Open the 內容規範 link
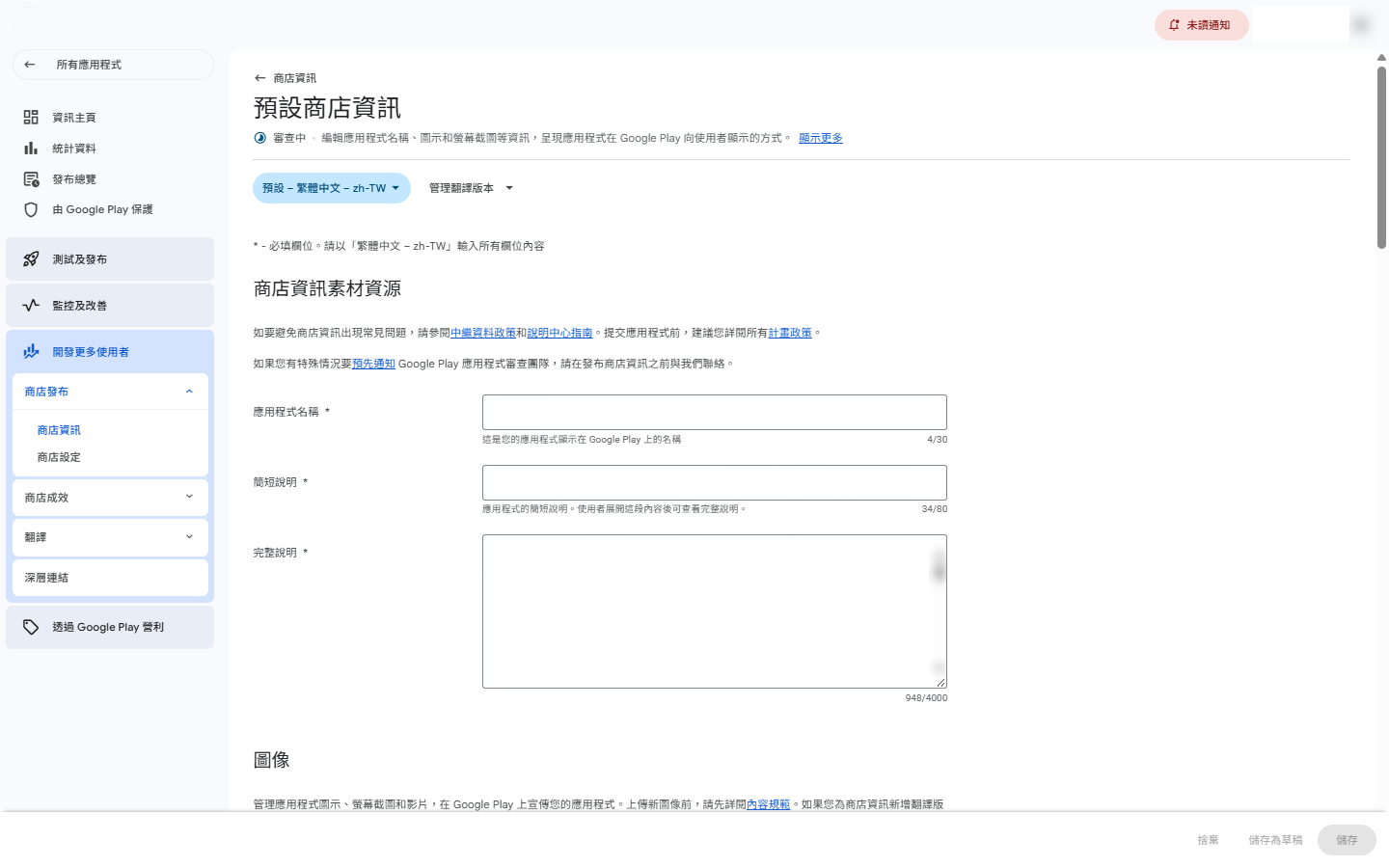 coord(768,804)
